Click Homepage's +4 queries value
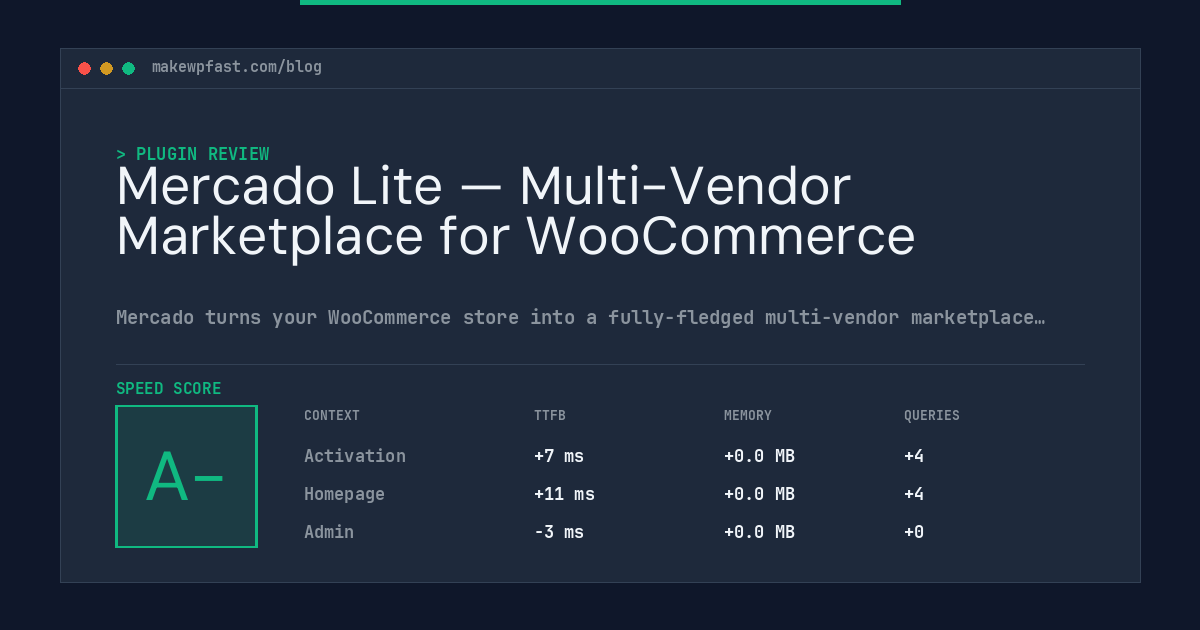The image size is (1200, 630). point(914,494)
